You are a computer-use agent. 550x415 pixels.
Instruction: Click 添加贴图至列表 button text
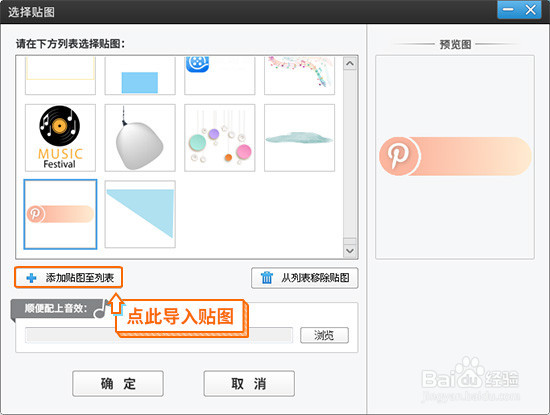pos(80,278)
